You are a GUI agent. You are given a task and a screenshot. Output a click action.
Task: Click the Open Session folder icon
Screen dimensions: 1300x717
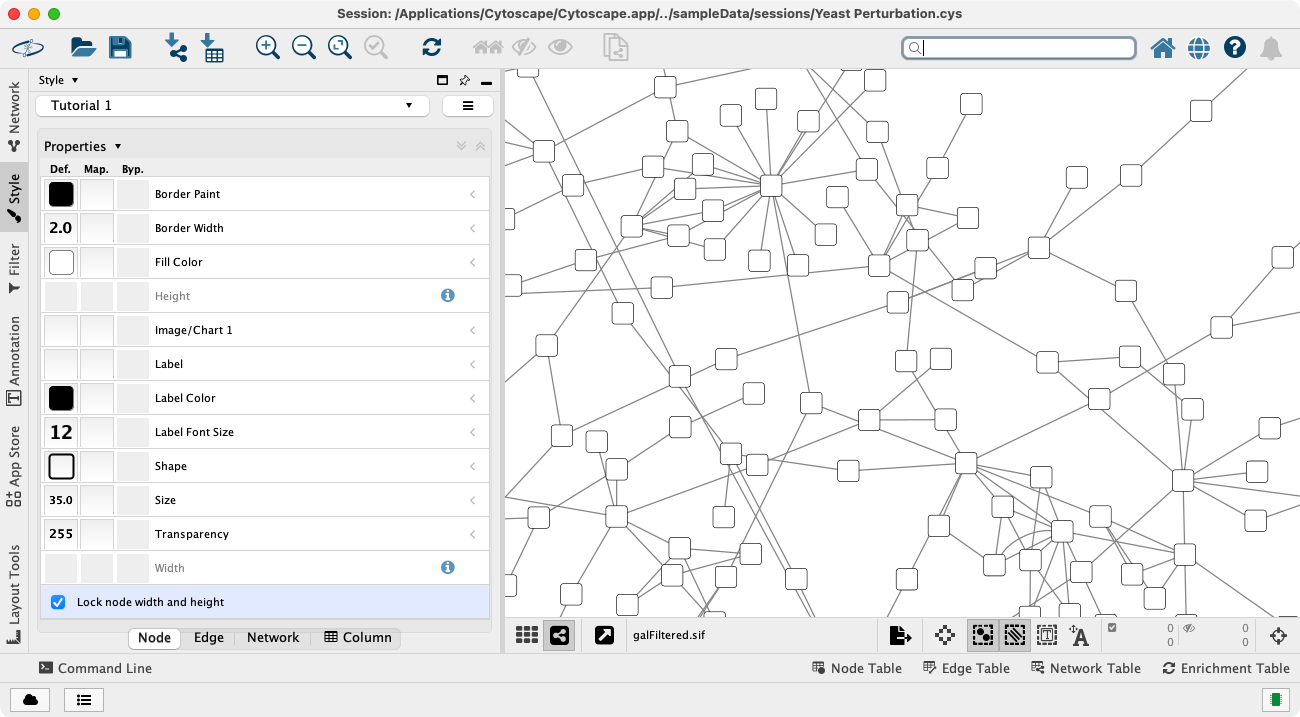(82, 47)
